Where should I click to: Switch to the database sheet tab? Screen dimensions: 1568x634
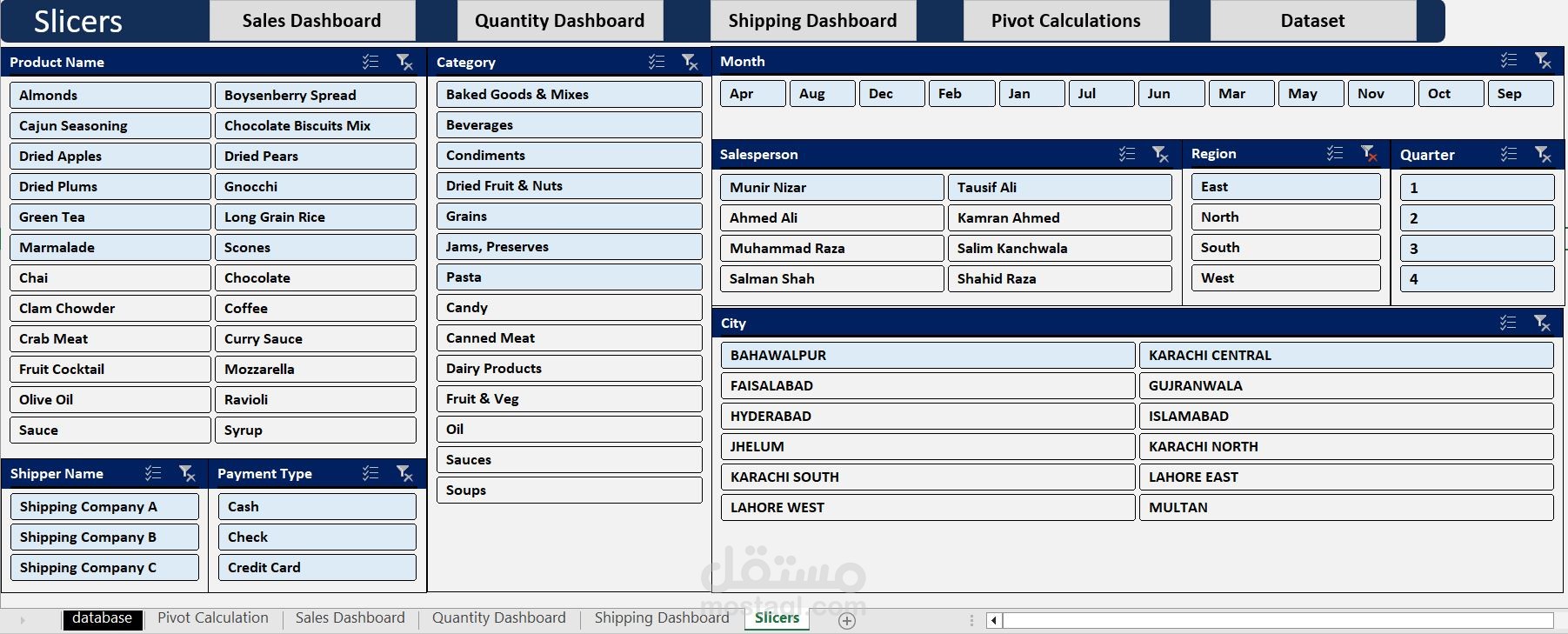[x=102, y=618]
